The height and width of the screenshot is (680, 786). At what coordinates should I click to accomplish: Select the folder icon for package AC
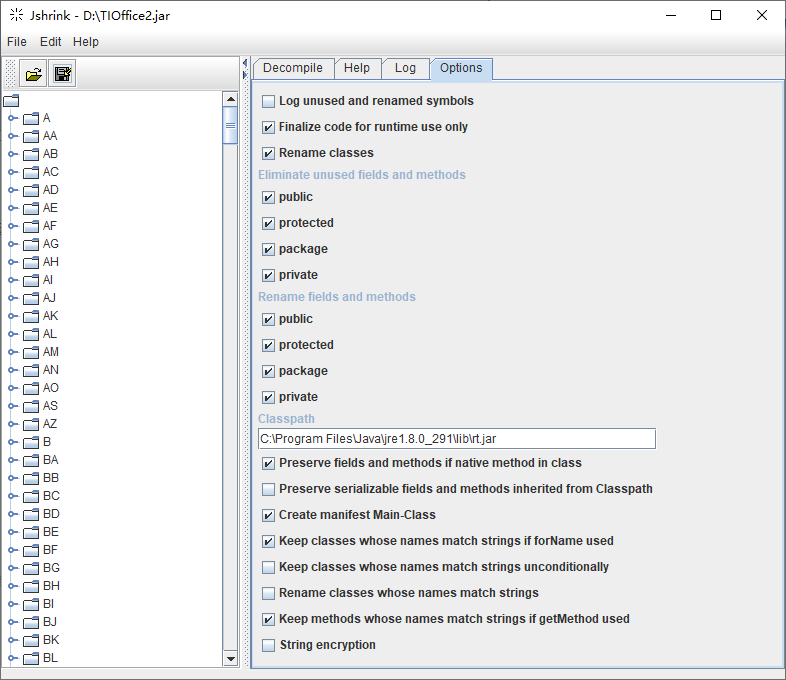tap(31, 172)
